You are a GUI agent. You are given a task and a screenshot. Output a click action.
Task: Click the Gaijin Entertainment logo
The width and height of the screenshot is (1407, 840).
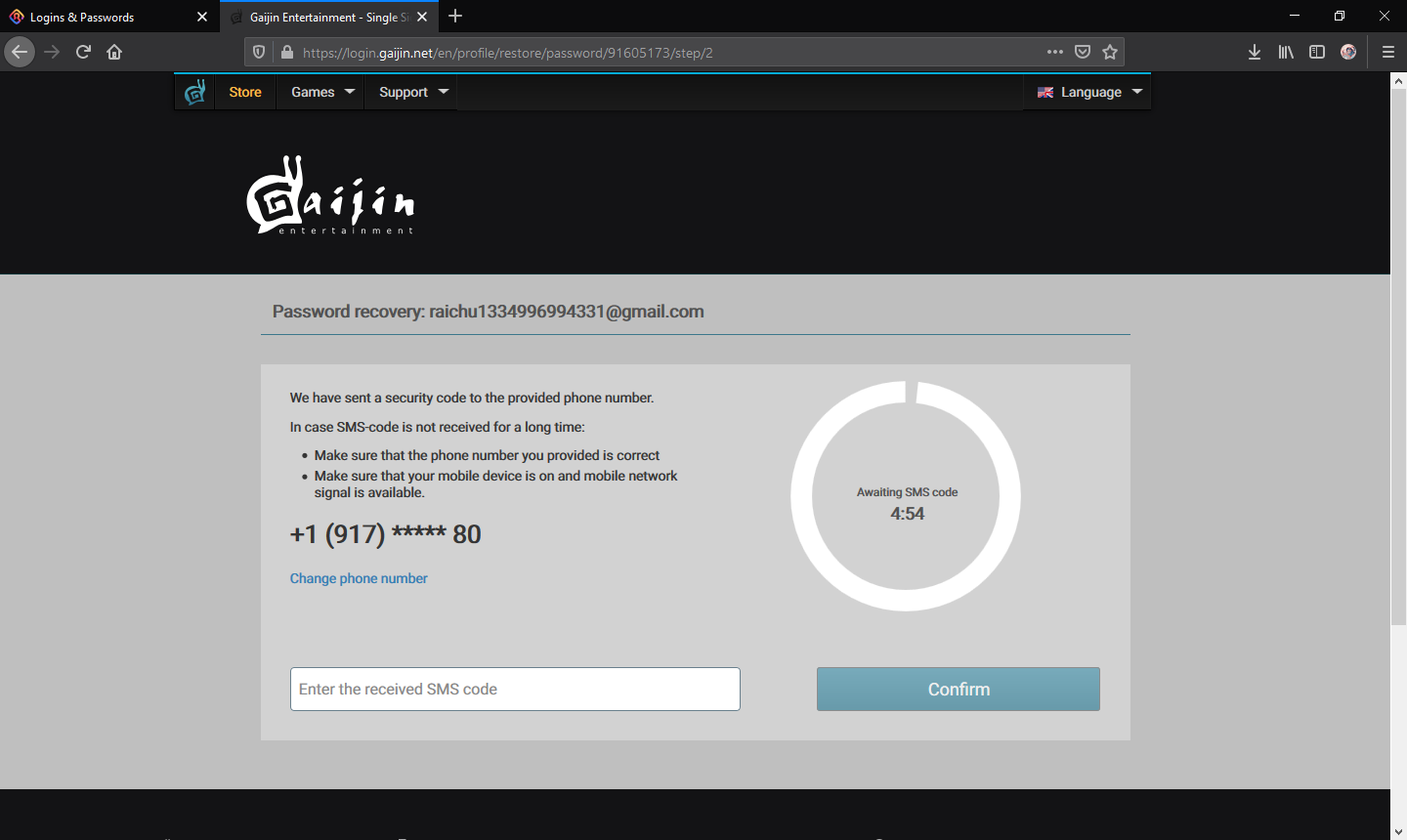(x=330, y=195)
